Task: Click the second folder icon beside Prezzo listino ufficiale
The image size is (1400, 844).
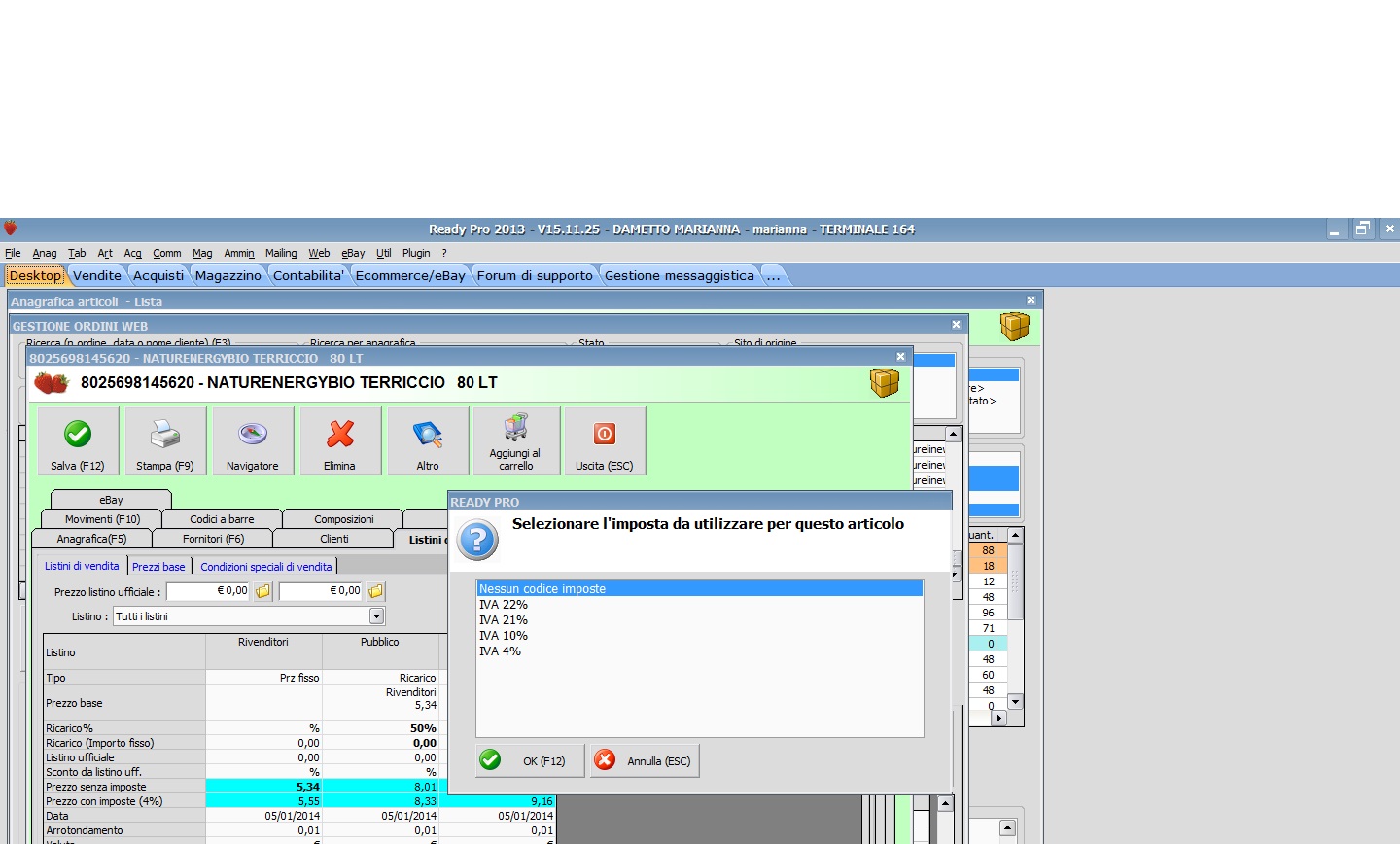Action: coord(376,591)
